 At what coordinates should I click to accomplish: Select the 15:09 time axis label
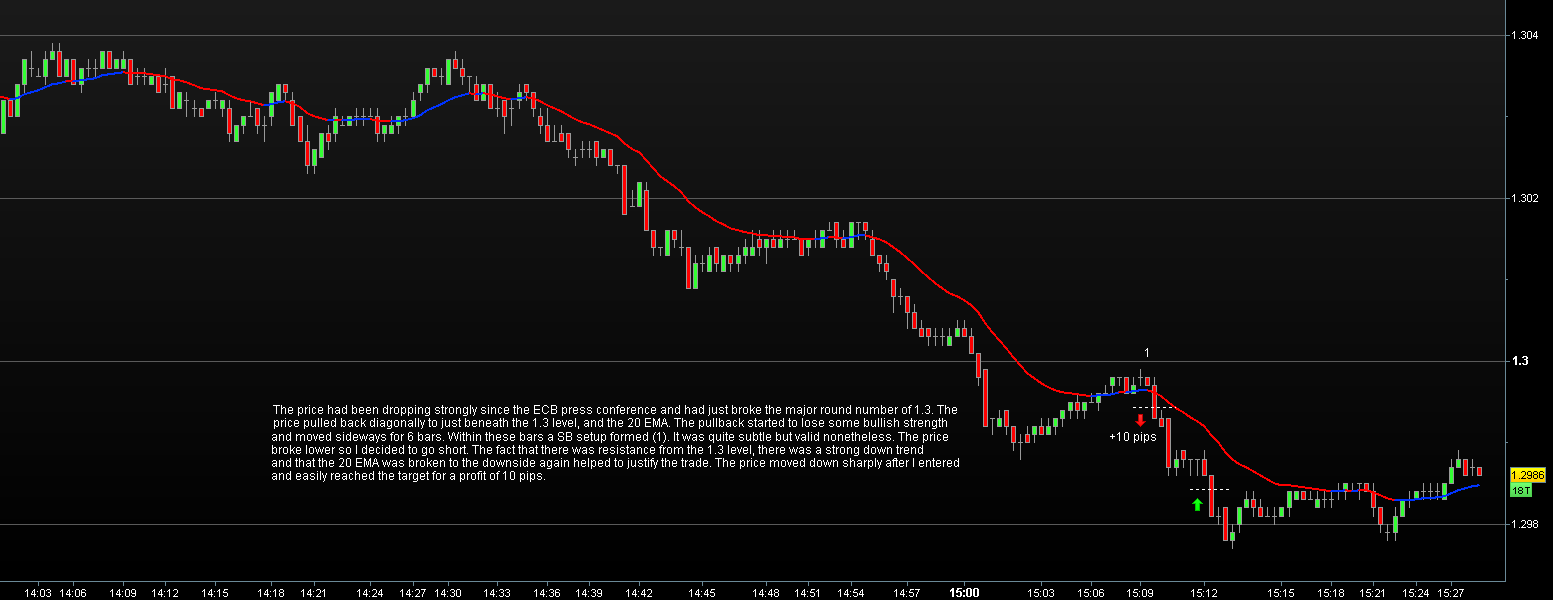click(1140, 593)
